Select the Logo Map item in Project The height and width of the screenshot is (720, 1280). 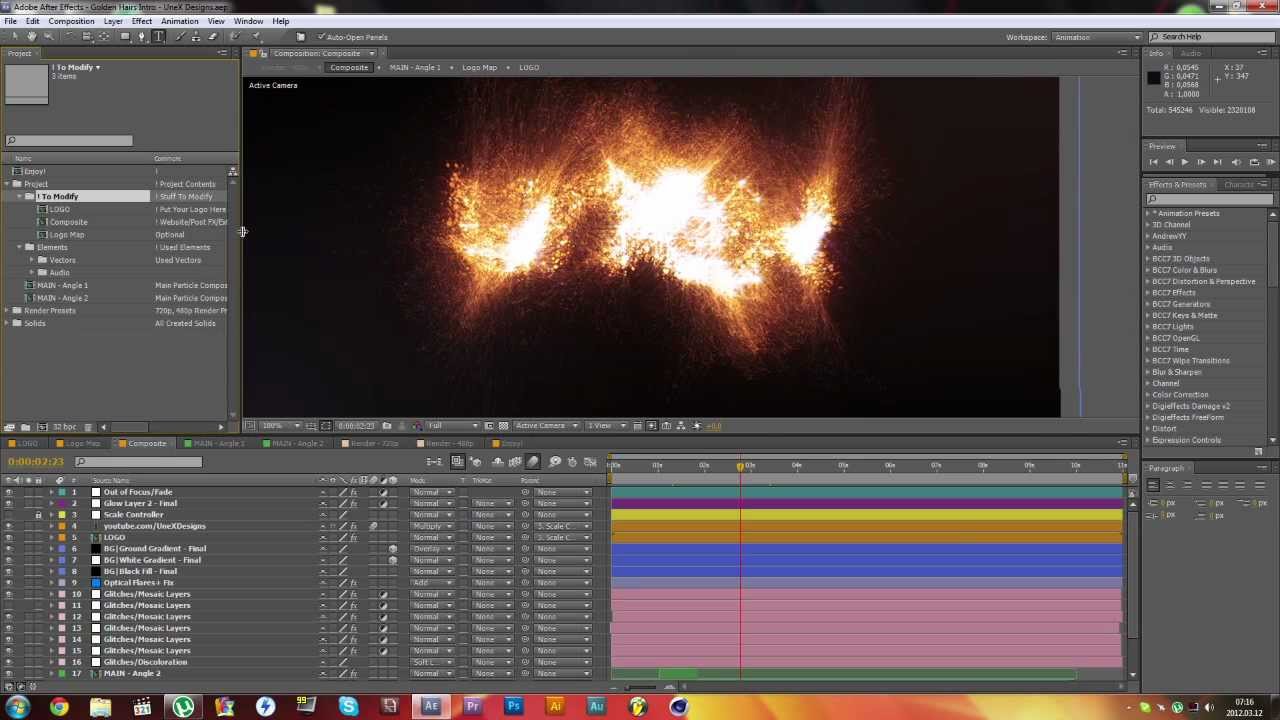coord(67,234)
